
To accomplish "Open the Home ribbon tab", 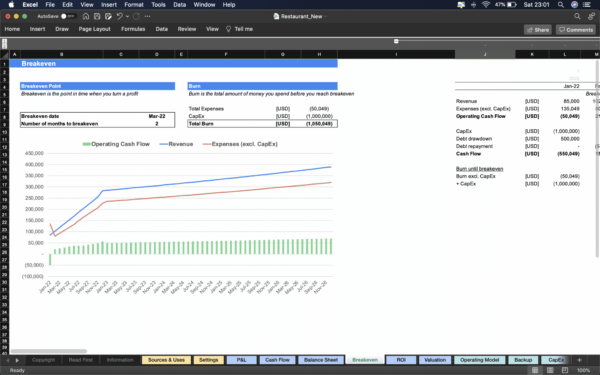I will click(12, 29).
